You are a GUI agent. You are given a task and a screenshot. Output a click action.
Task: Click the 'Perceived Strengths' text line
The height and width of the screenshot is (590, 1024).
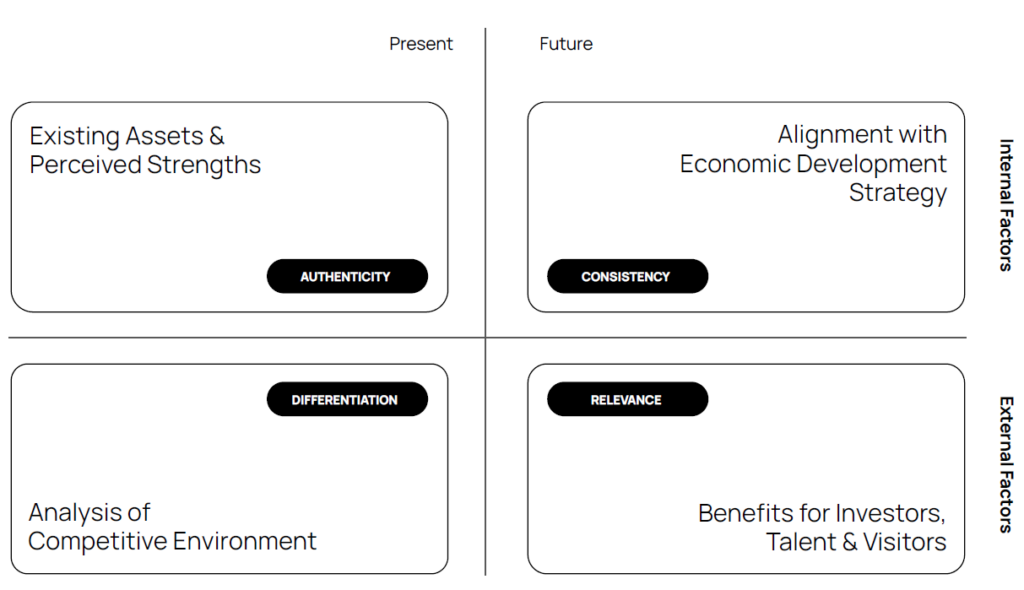point(145,165)
